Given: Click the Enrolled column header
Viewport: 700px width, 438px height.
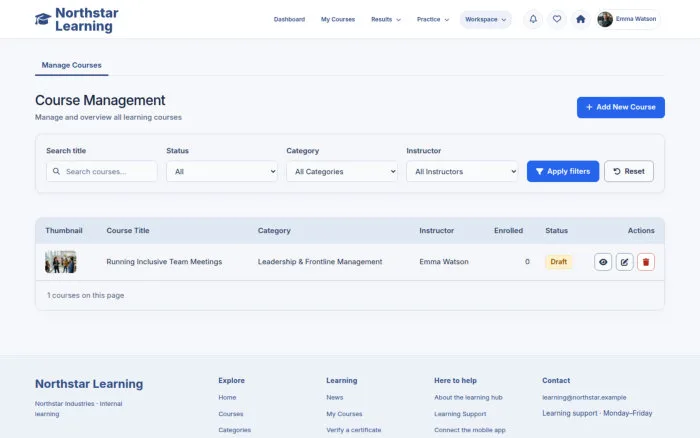Looking at the screenshot, I should click(x=508, y=231).
